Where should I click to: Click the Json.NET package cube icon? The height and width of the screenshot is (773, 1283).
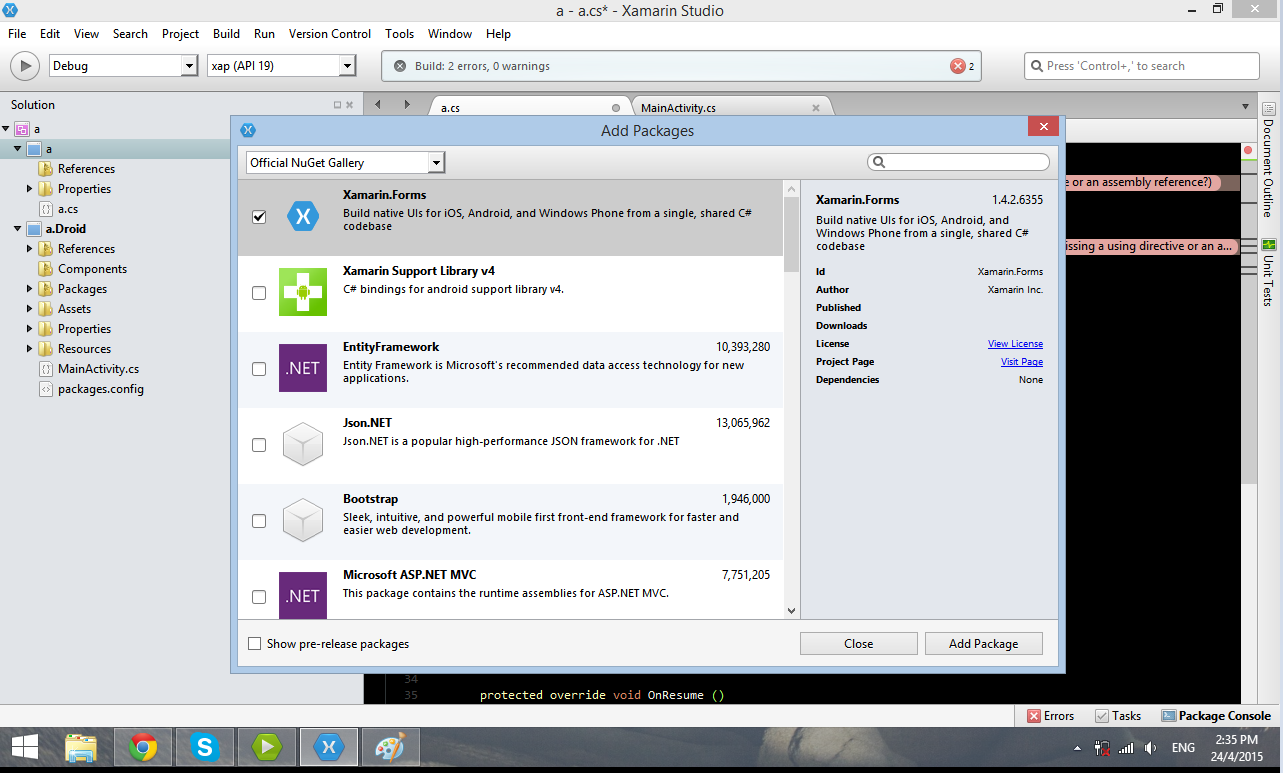coord(303,444)
